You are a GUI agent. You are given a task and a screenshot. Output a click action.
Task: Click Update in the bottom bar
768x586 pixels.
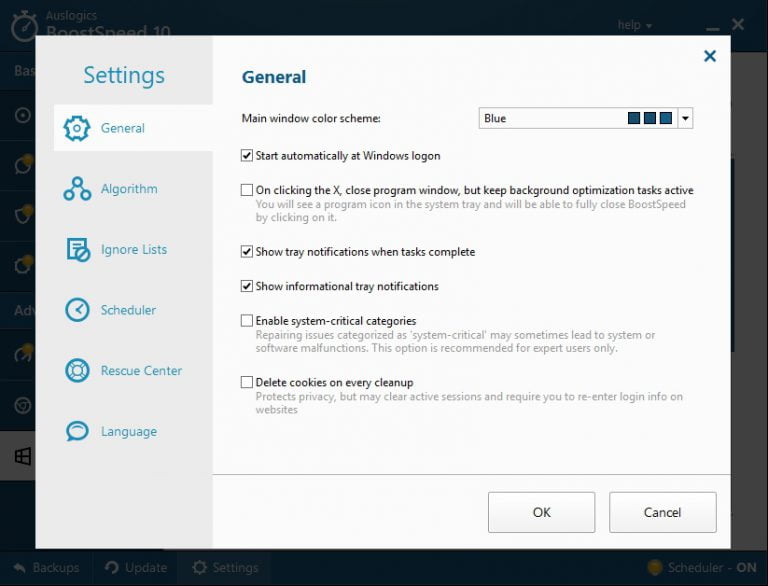136,567
